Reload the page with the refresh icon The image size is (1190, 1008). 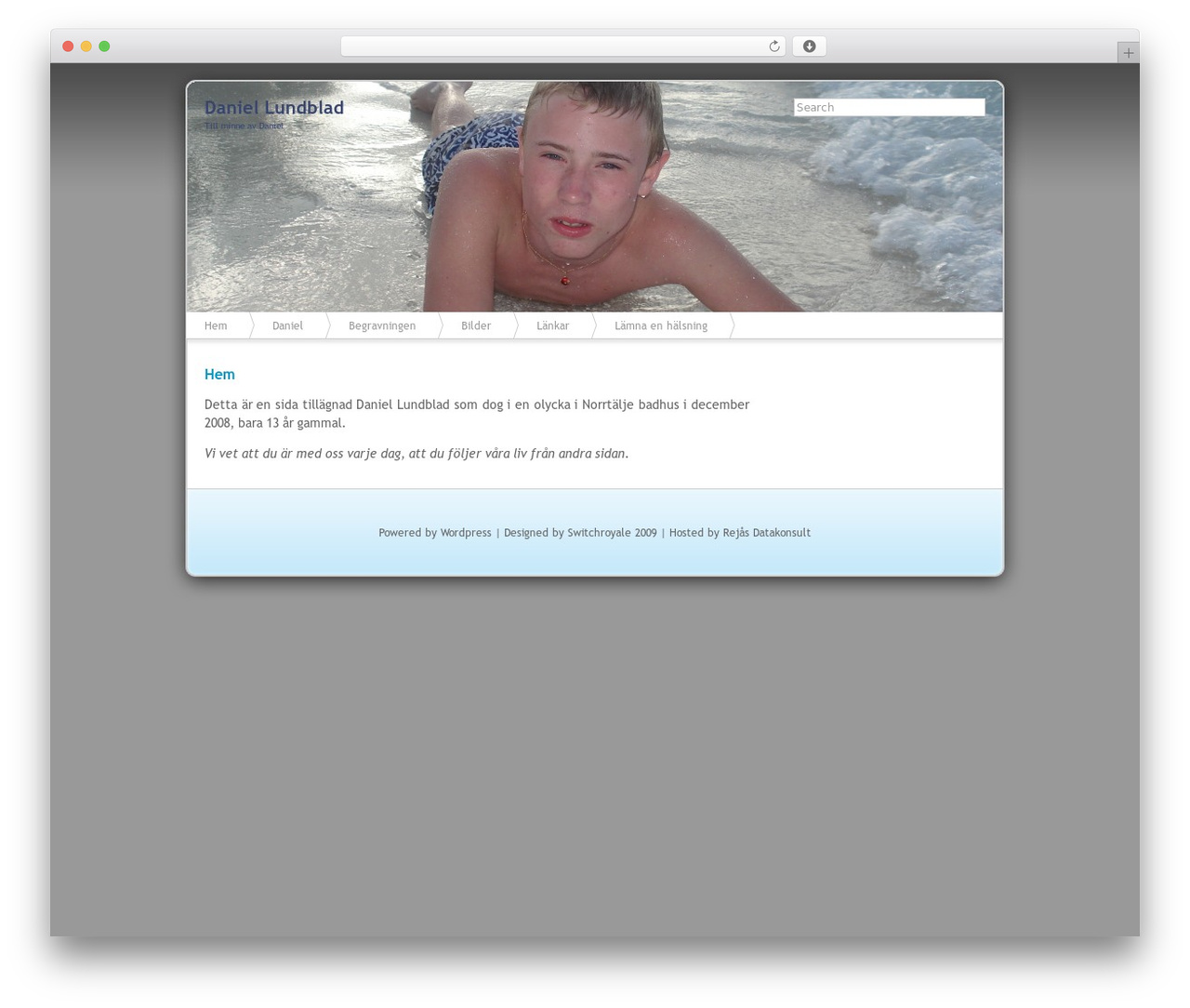pos(773,46)
